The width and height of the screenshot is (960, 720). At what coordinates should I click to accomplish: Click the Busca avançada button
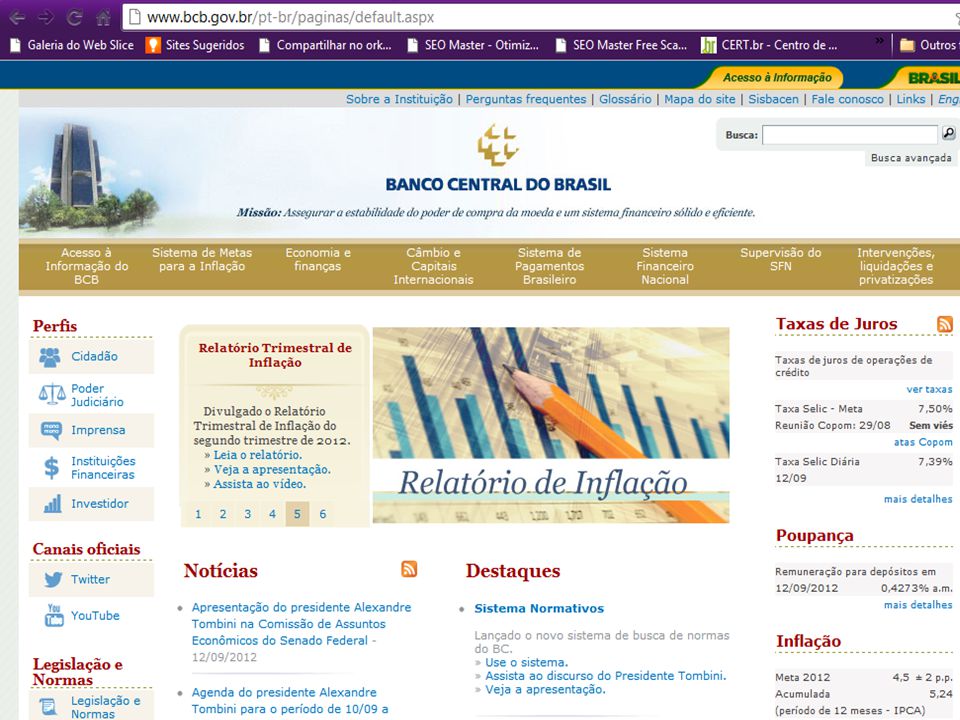(911, 158)
